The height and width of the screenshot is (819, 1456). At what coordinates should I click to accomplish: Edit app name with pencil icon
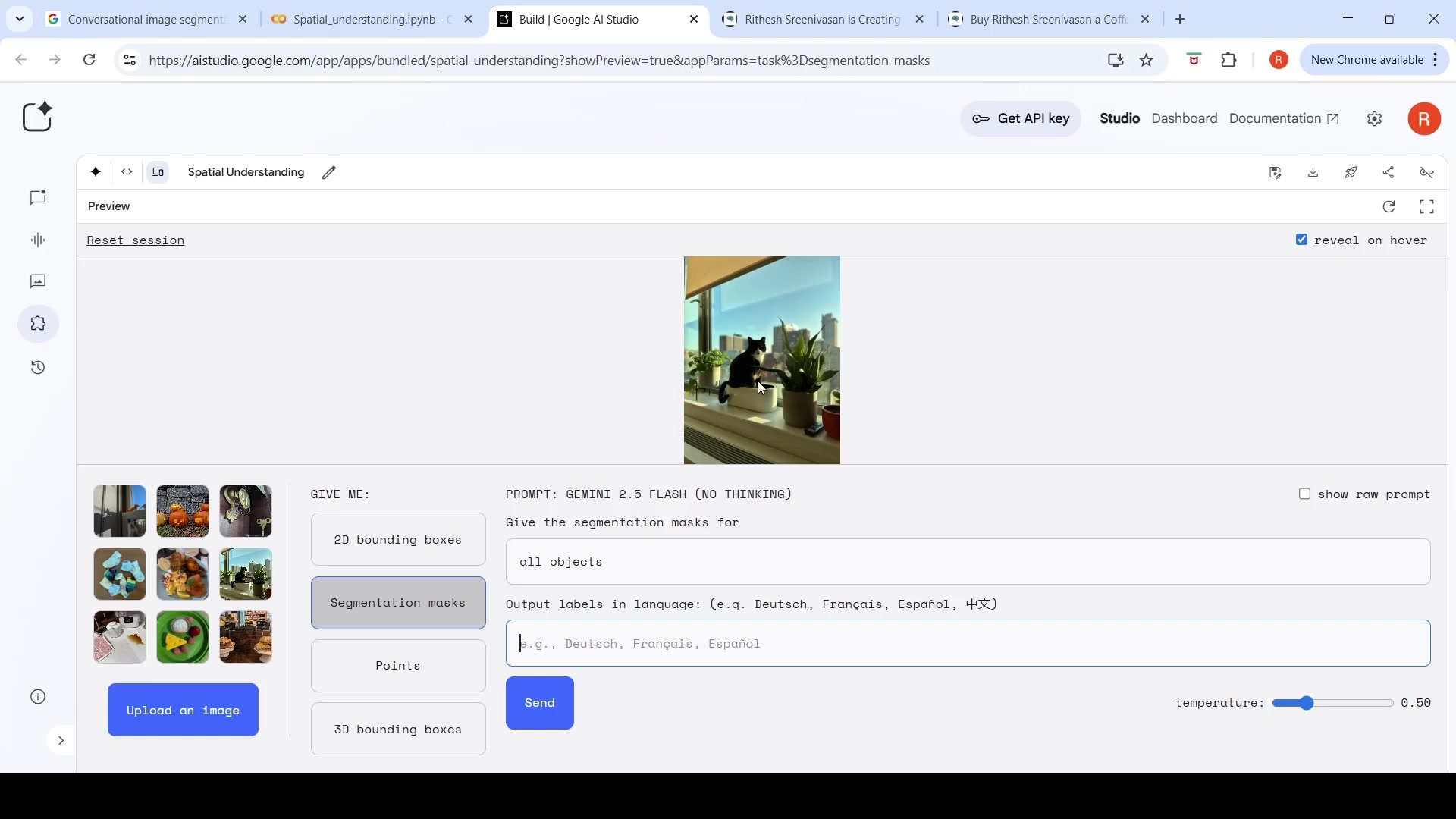click(x=329, y=173)
